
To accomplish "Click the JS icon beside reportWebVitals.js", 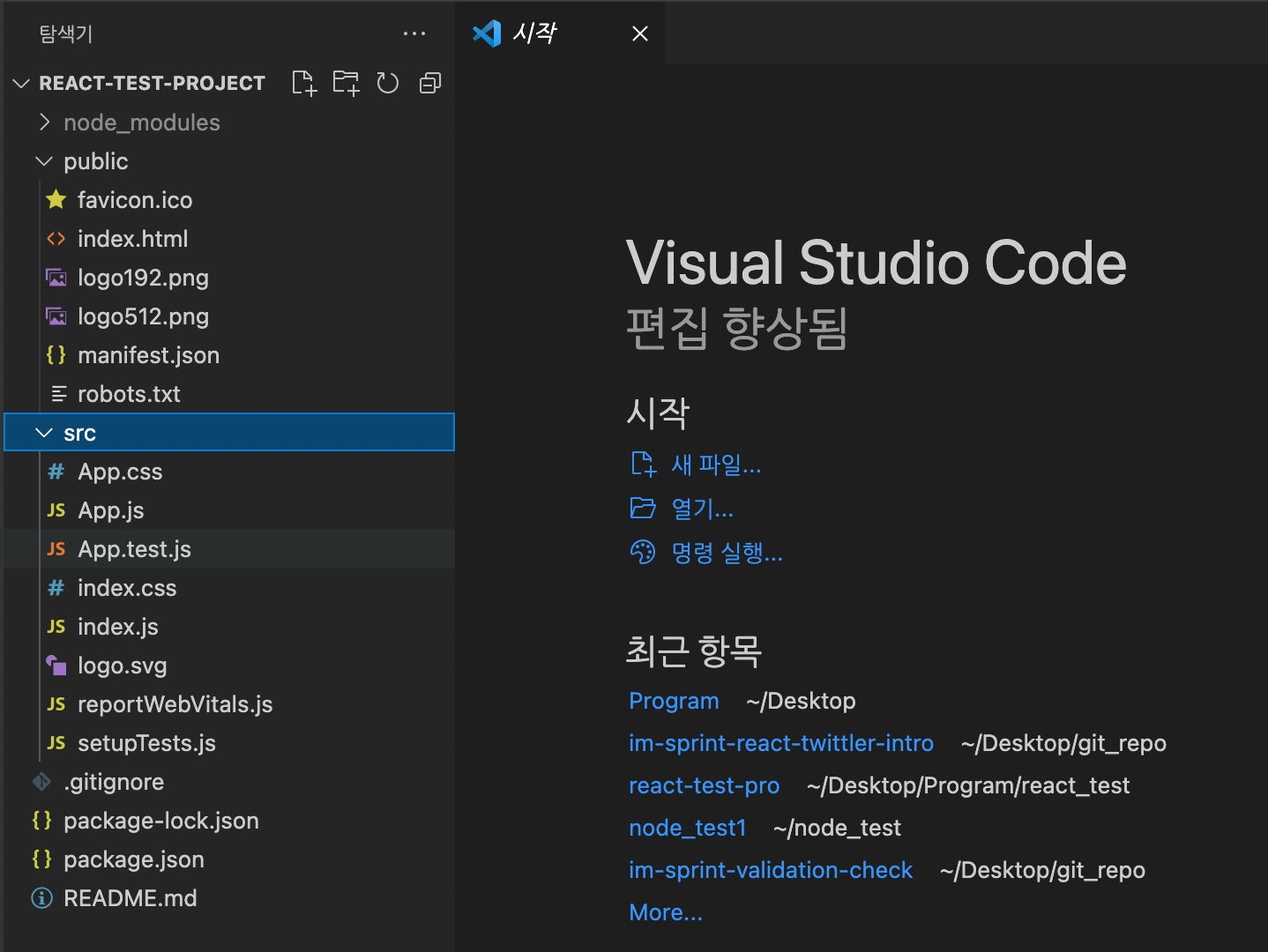I will tap(56, 704).
